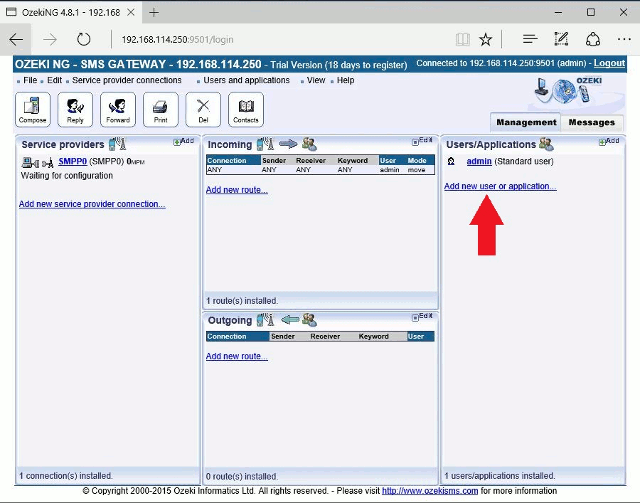Screen dimensions: 640x503
Task: Click Add in Users/Applications header
Action: 609,141
